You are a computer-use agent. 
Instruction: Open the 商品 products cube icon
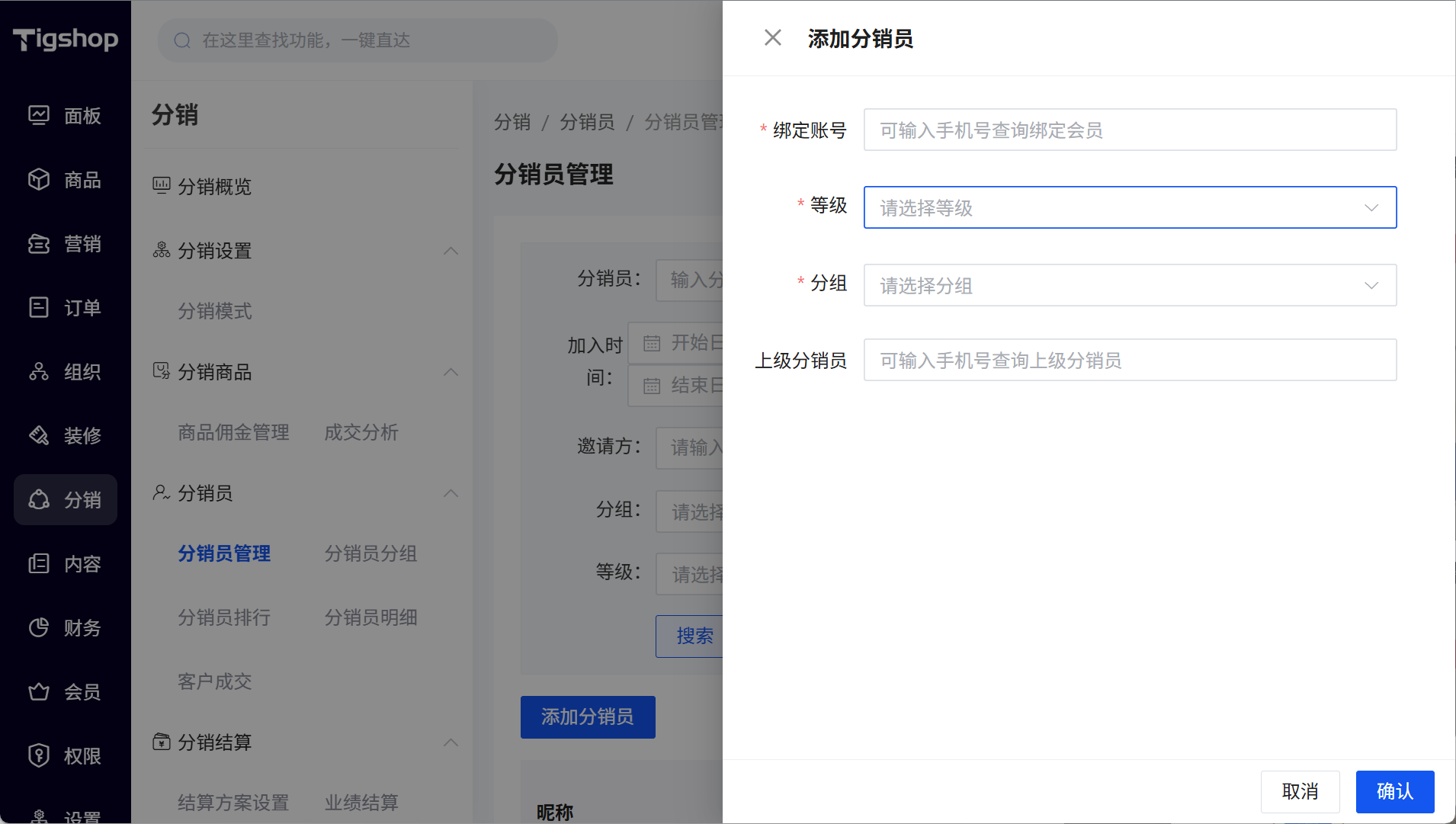tap(39, 179)
